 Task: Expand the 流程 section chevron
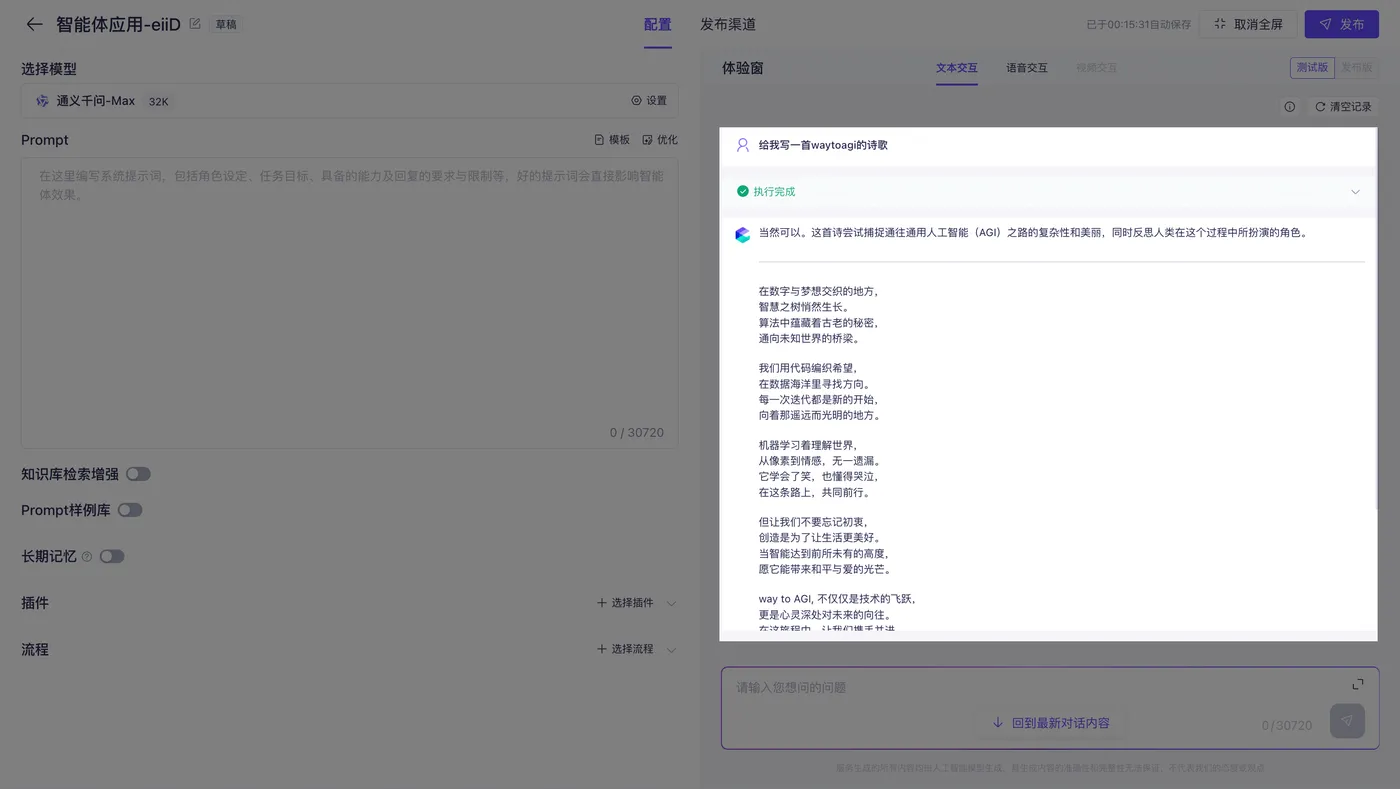671,649
